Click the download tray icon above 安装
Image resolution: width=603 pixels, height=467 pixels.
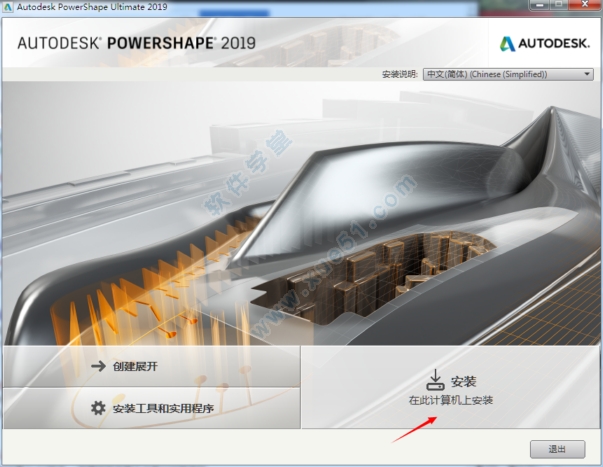(435, 380)
